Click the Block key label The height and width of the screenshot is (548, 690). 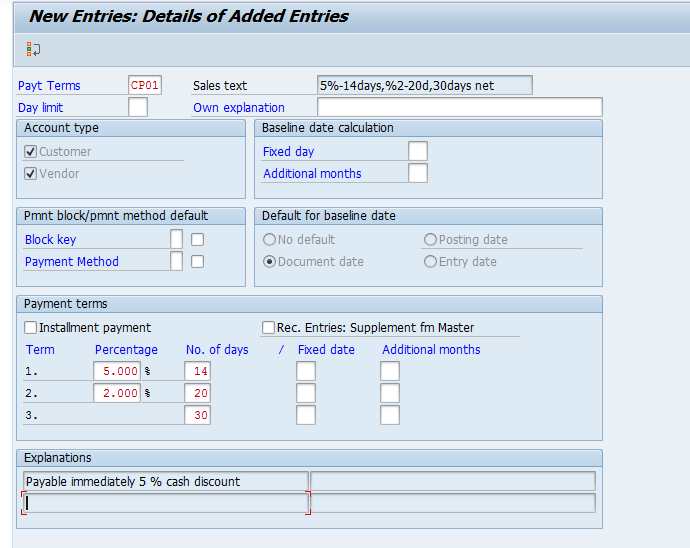click(51, 239)
